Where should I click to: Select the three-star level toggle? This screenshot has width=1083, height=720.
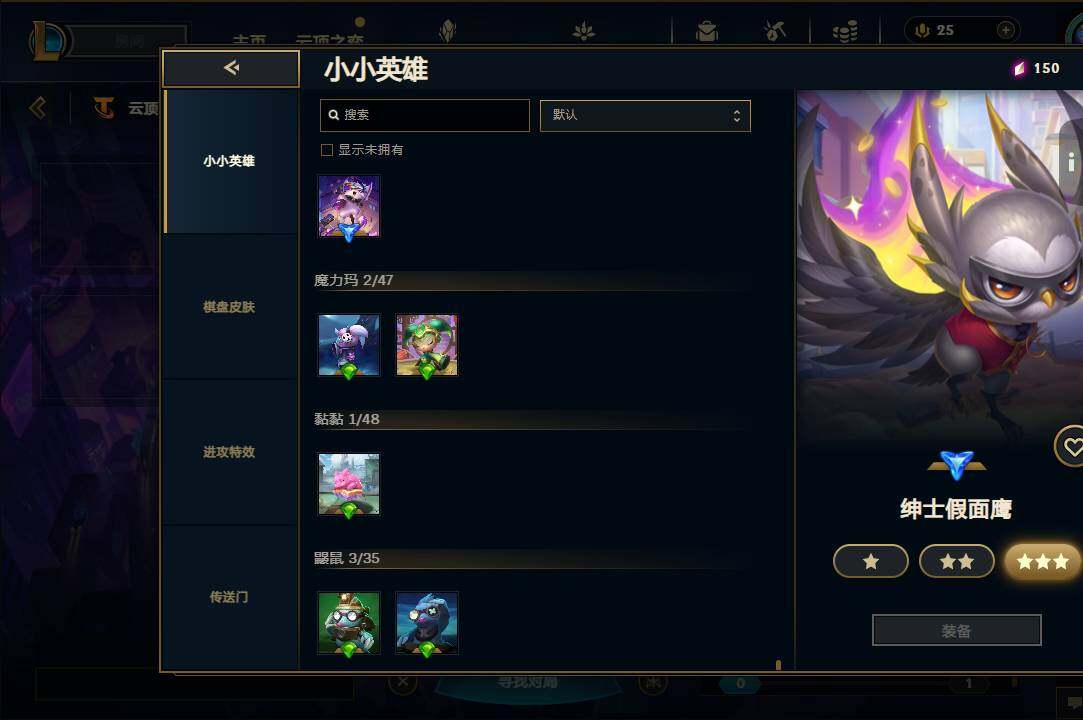click(1043, 561)
